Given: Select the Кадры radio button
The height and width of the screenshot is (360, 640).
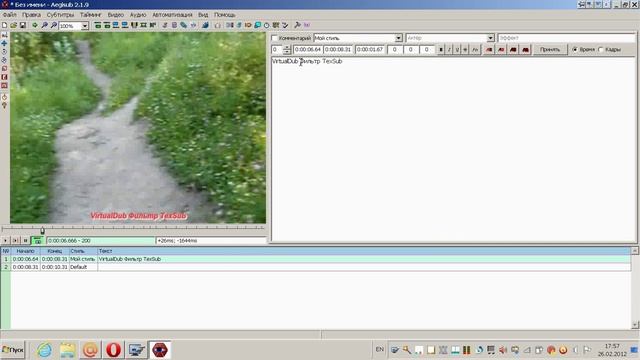Looking at the screenshot, I should coord(601,49).
